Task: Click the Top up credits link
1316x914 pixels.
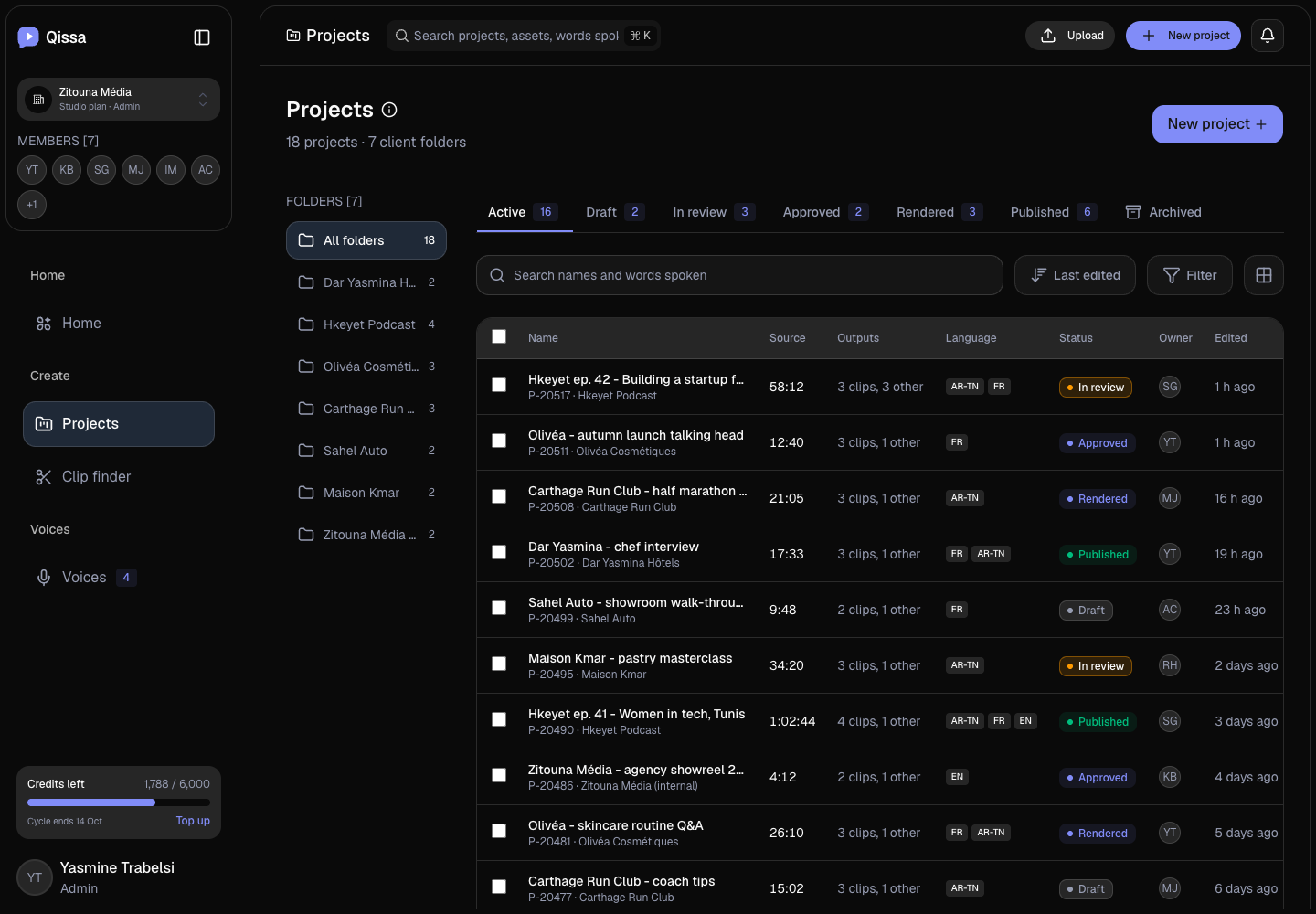Action: [193, 821]
